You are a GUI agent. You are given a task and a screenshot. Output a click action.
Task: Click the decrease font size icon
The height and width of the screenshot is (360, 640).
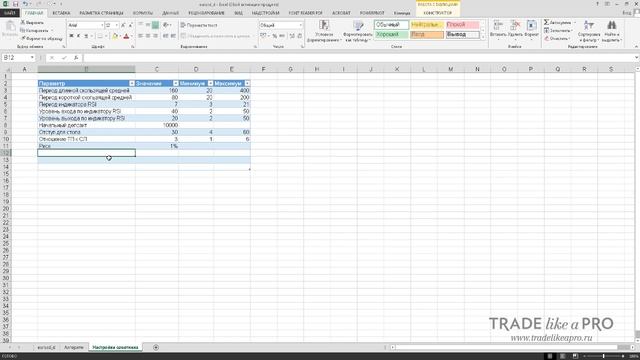(x=130, y=25)
